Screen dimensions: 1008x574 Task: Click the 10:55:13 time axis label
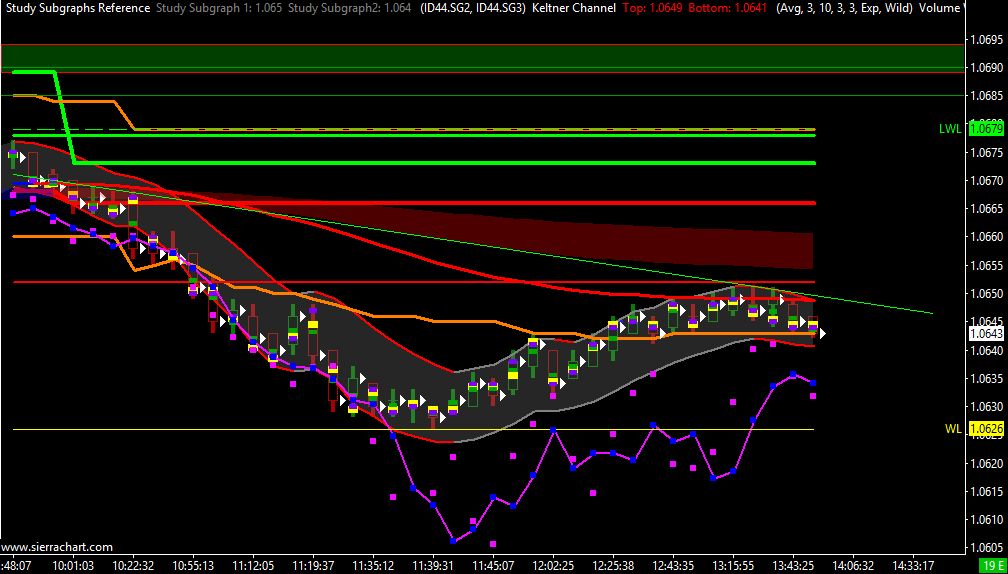click(194, 565)
